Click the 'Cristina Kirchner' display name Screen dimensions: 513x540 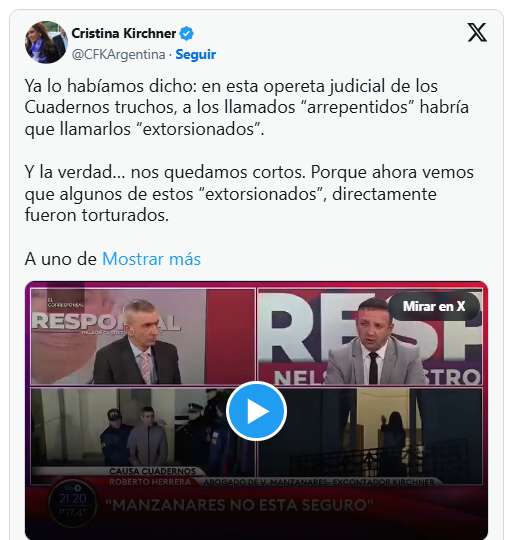pos(124,33)
